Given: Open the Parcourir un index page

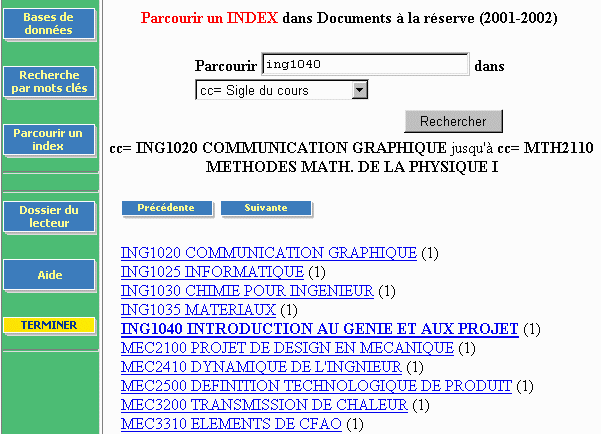Looking at the screenshot, I should coord(49,140).
